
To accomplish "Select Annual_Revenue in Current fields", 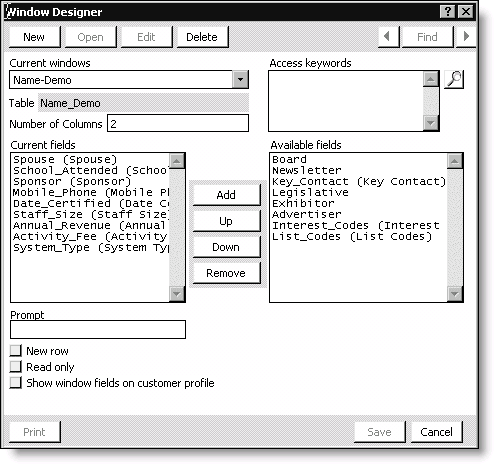I will tap(90, 225).
